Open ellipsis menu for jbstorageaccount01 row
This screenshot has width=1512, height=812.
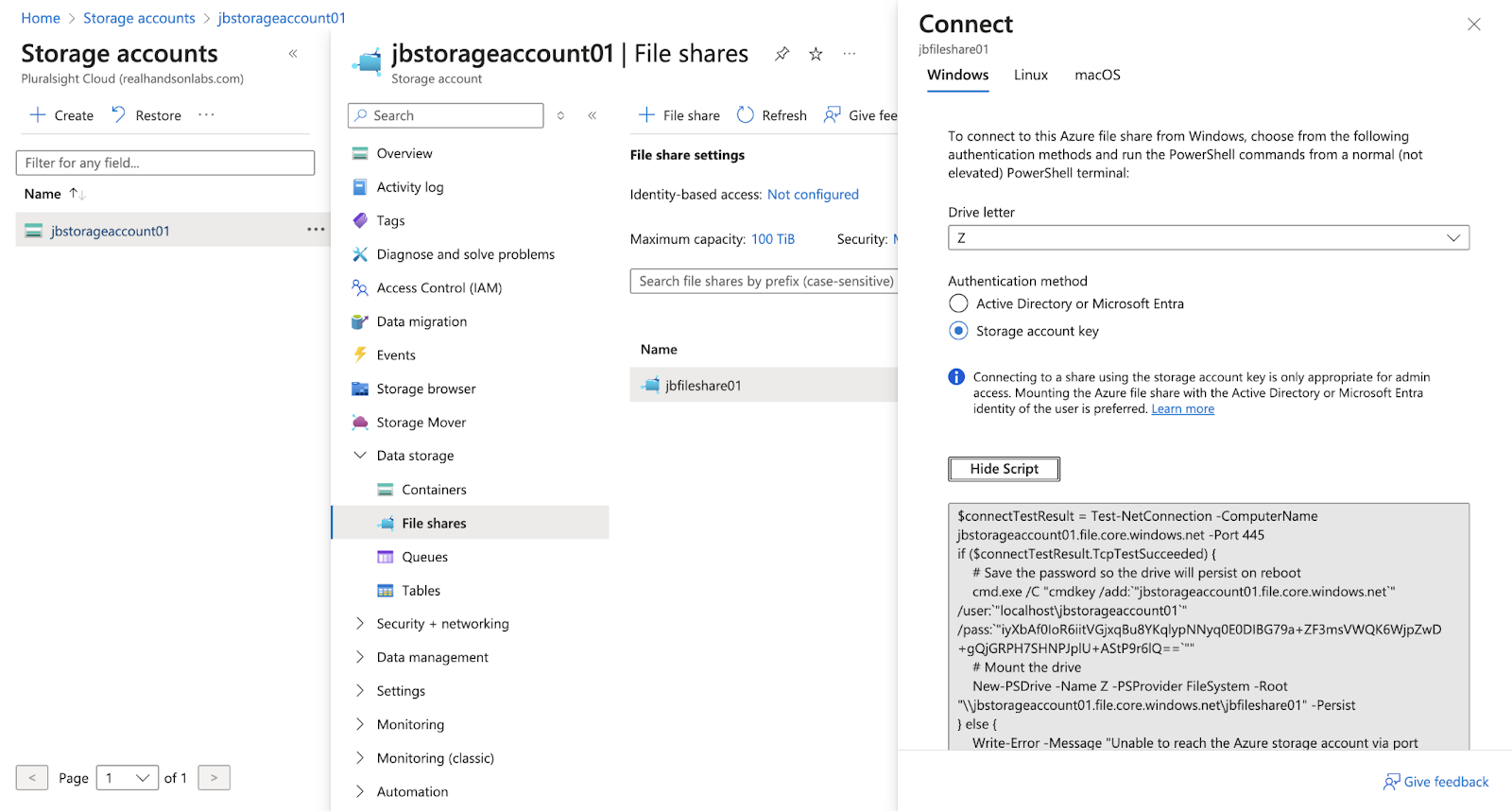click(316, 230)
